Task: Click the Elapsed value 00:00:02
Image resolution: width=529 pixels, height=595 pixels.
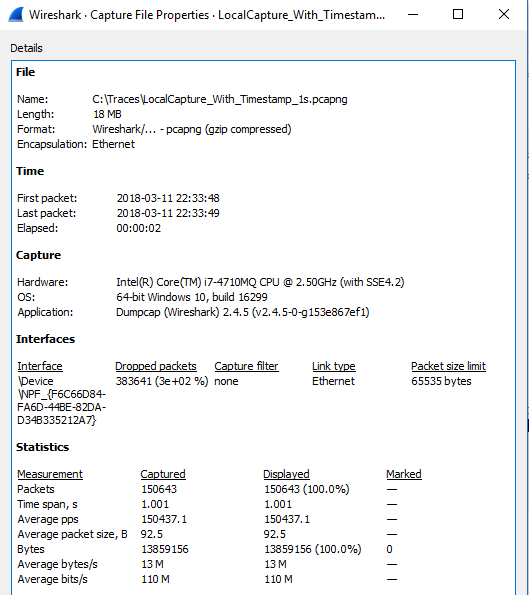Action: pyautogui.click(x=139, y=228)
